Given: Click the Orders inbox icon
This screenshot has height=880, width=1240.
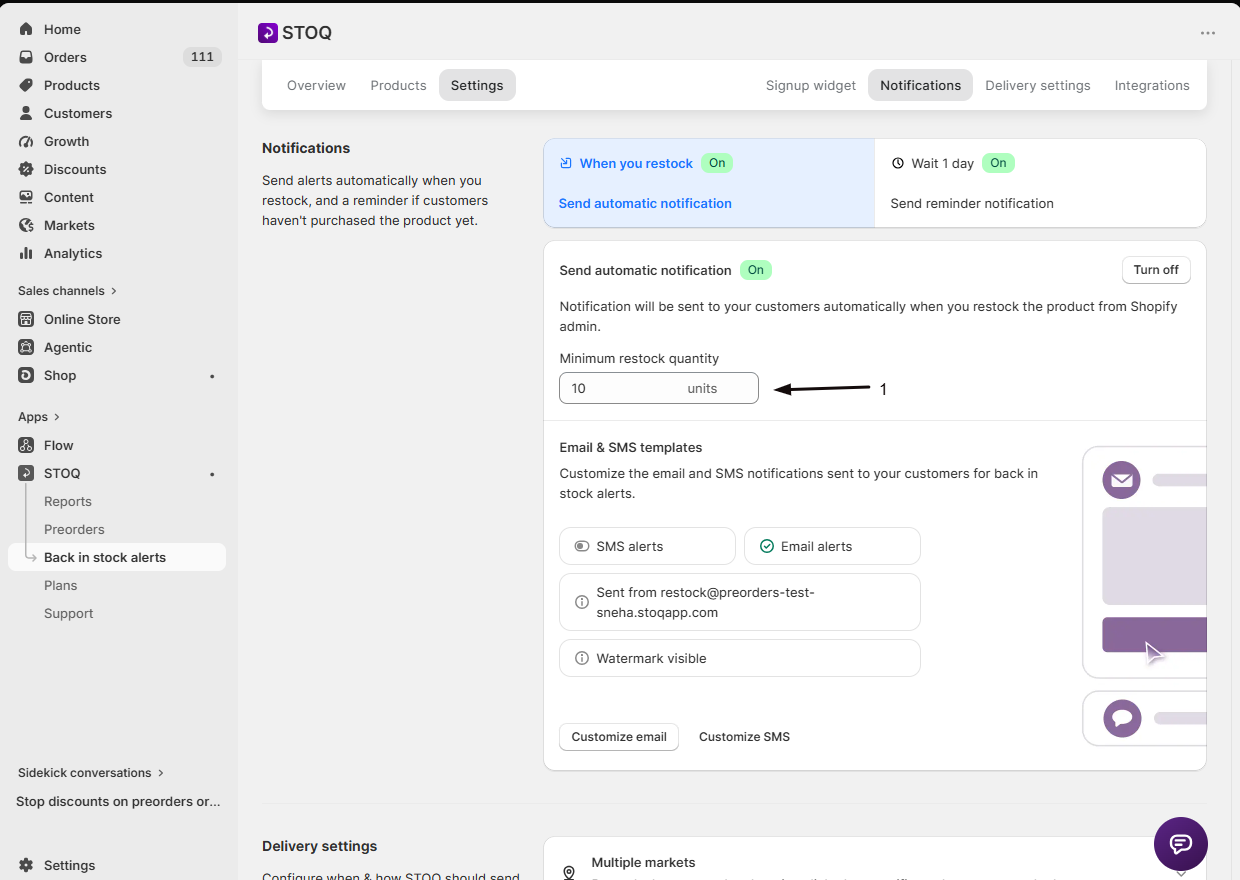Looking at the screenshot, I should click(26, 57).
